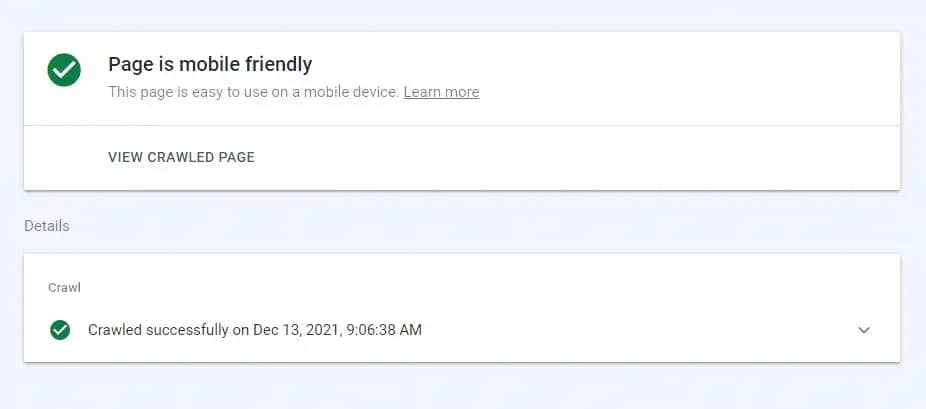The height and width of the screenshot is (409, 926).
Task: Click the word "successfully" in the crawl row
Action: [x=187, y=330]
